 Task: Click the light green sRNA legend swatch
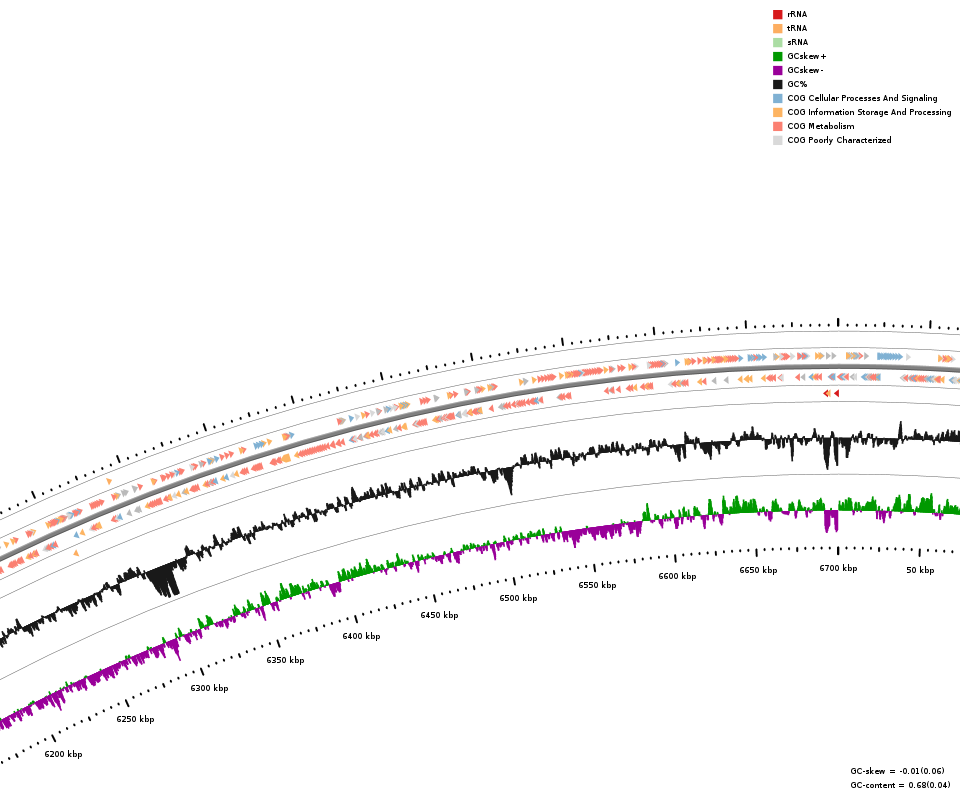click(x=777, y=43)
